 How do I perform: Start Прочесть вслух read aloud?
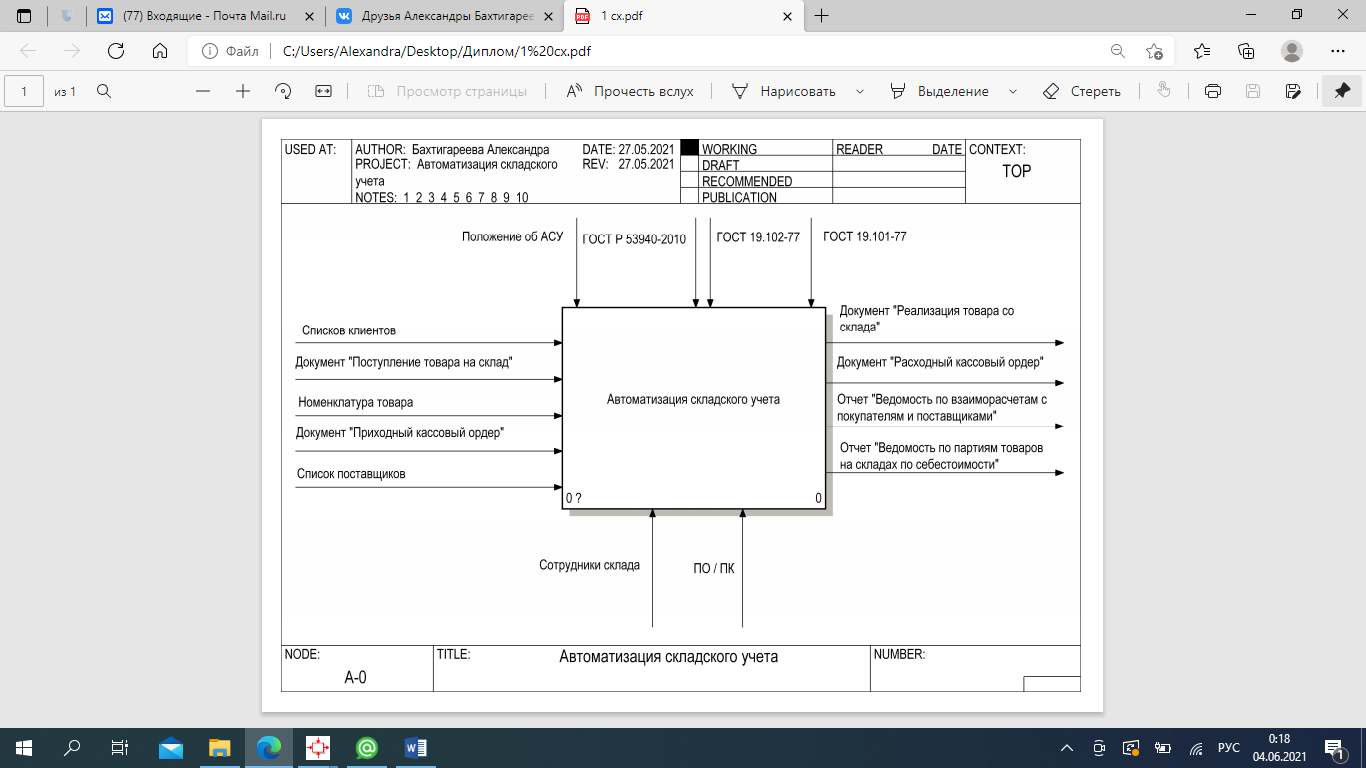pyautogui.click(x=630, y=91)
